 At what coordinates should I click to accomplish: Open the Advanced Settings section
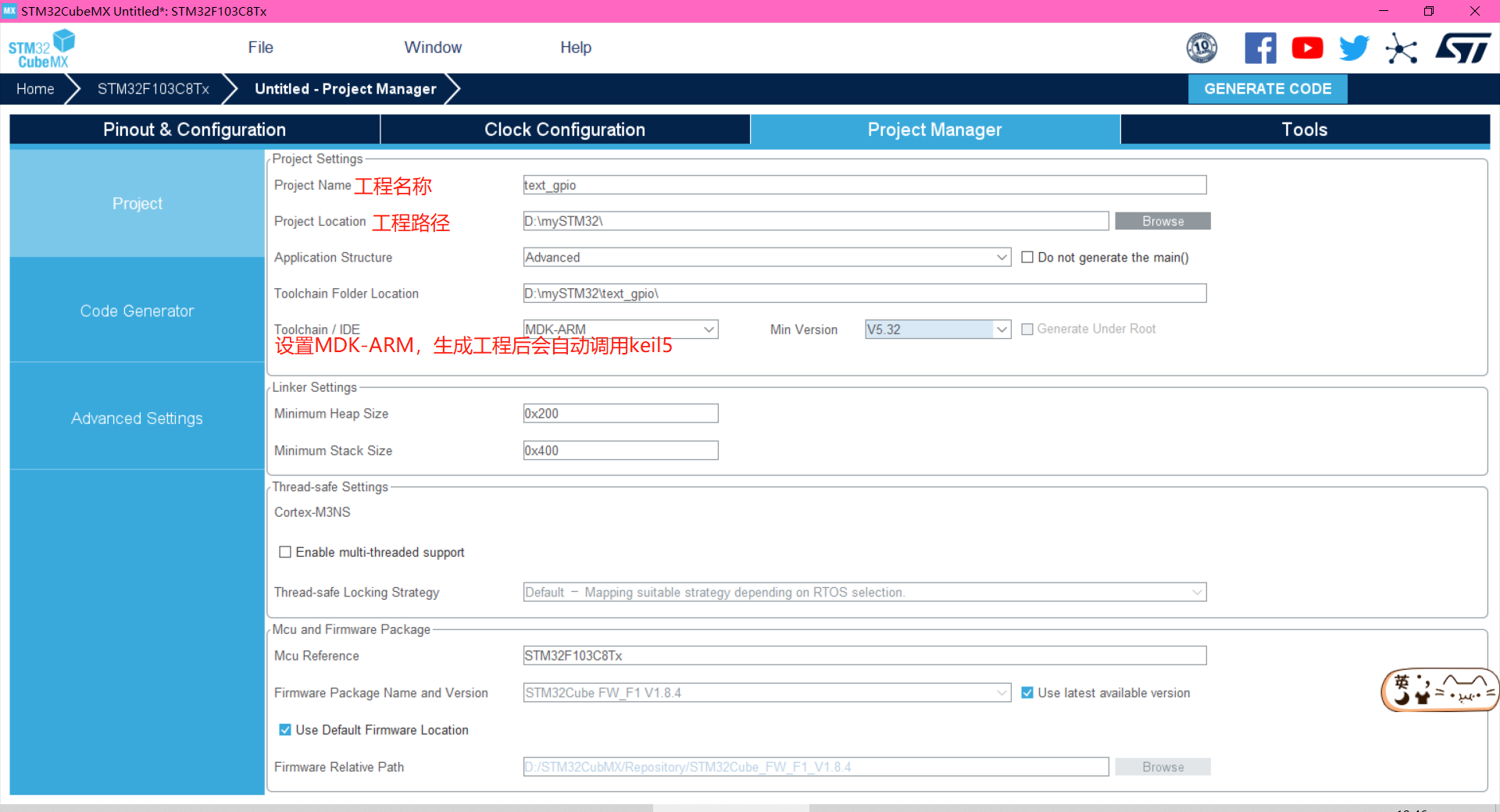137,418
